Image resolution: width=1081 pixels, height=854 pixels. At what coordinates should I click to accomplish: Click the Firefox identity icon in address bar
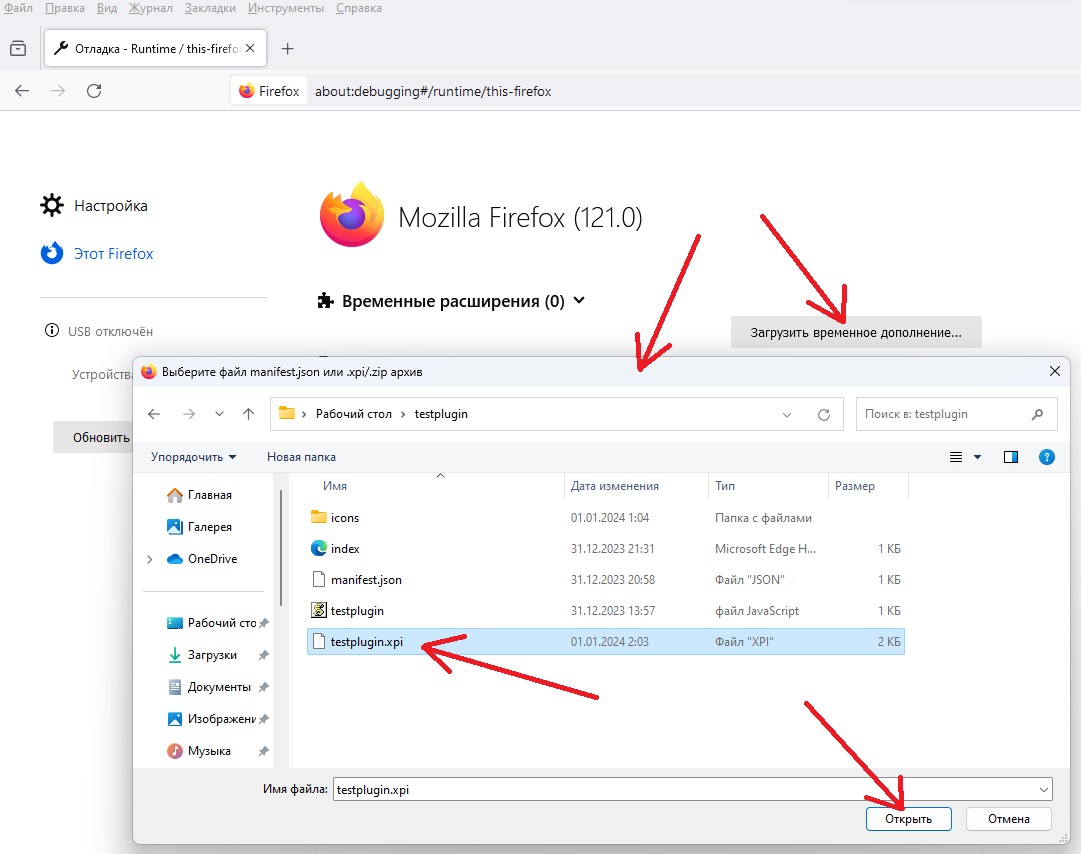tap(269, 91)
